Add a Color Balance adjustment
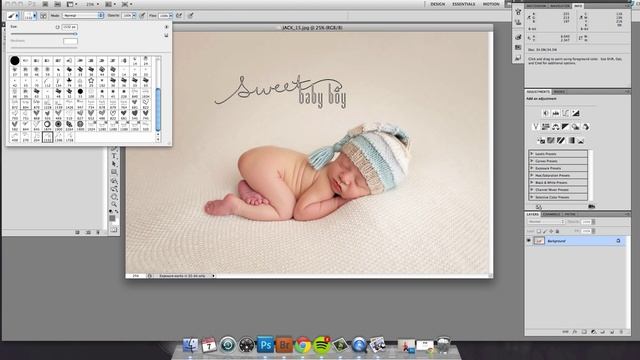Viewport: 640px width, 360px height. pos(556,127)
